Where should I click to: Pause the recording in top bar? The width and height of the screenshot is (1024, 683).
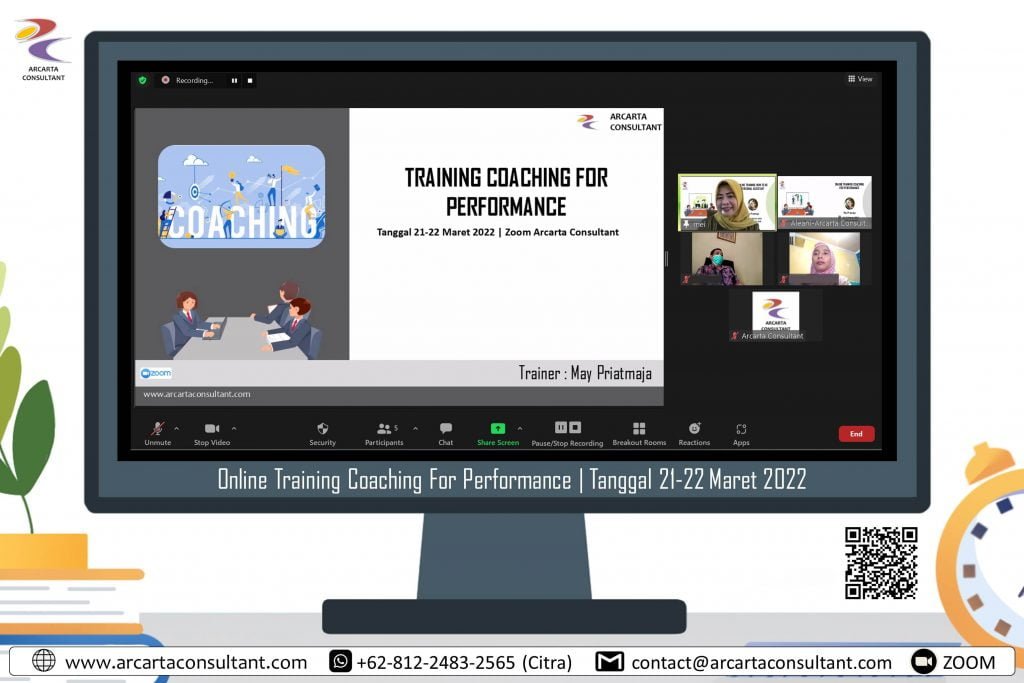coord(235,80)
